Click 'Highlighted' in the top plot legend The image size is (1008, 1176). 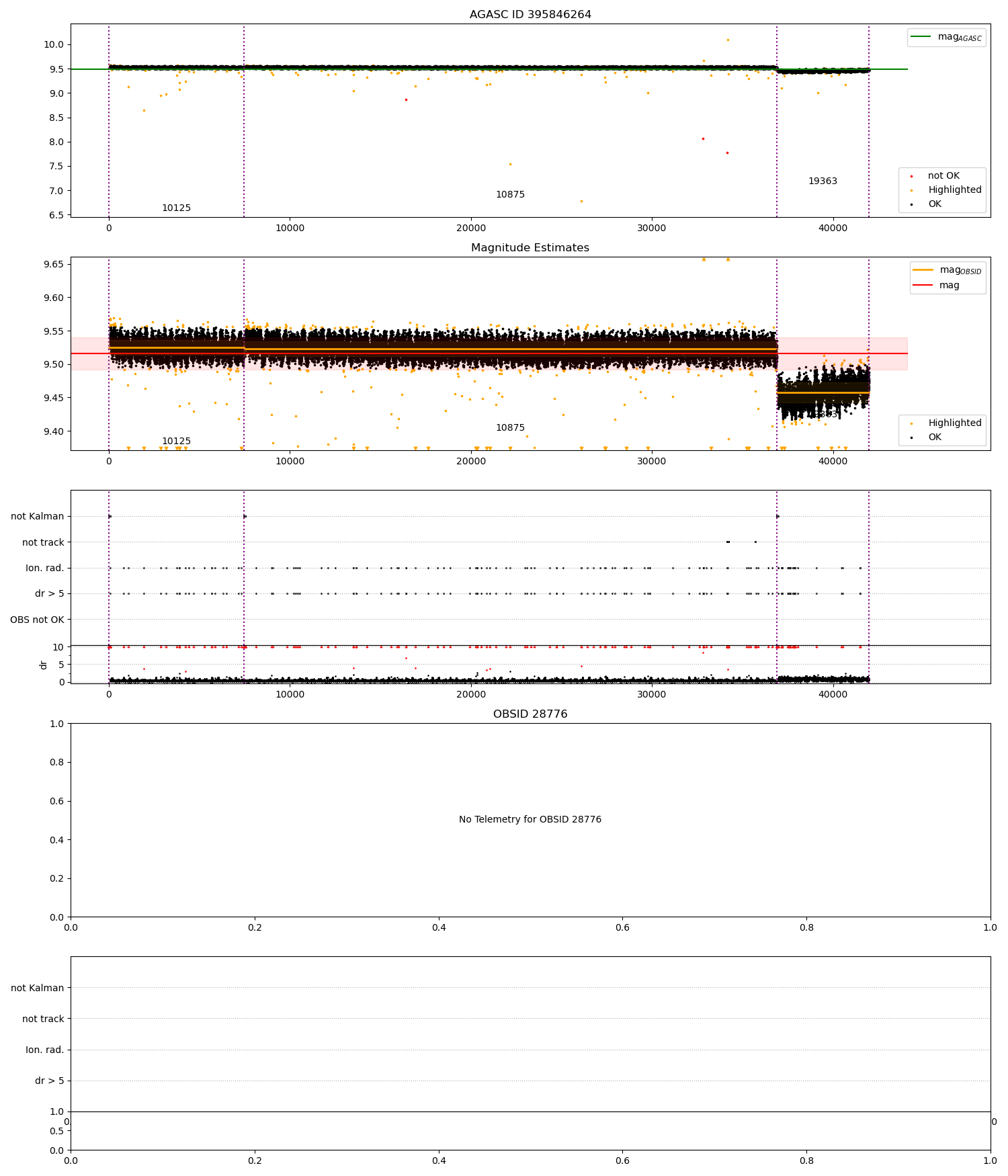point(955,190)
